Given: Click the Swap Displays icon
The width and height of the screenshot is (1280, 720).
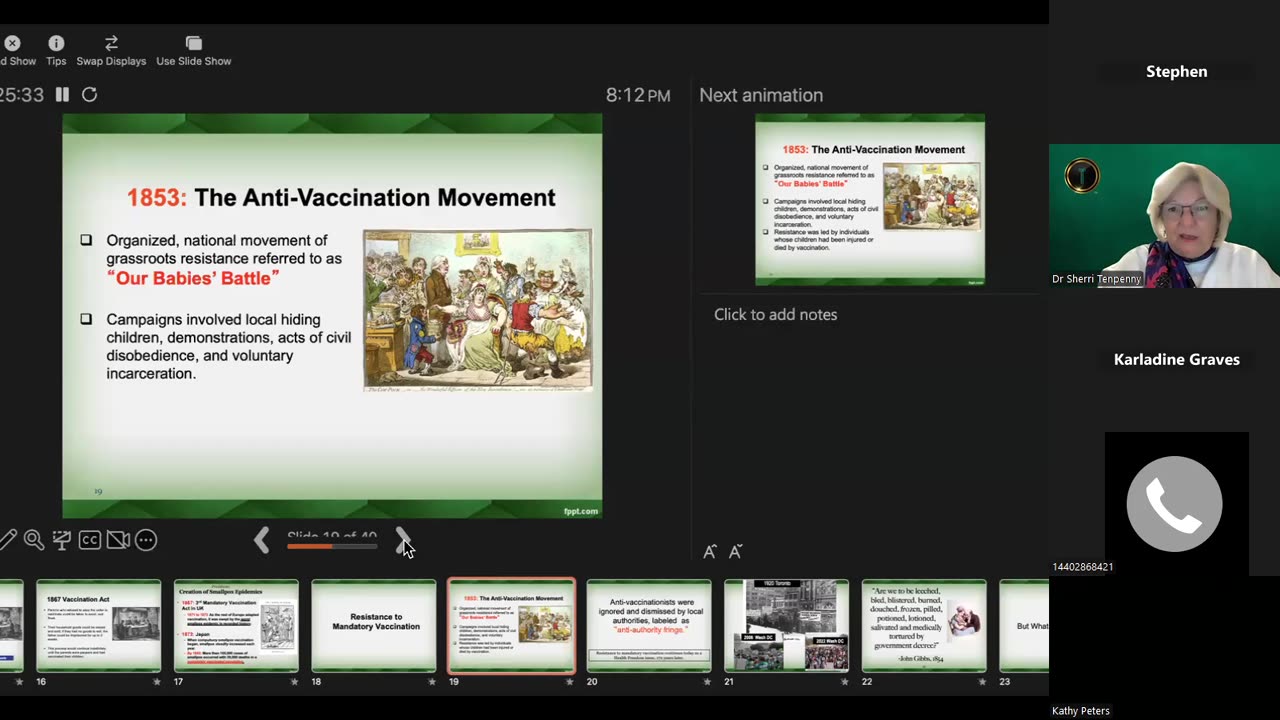Looking at the screenshot, I should point(111,43).
